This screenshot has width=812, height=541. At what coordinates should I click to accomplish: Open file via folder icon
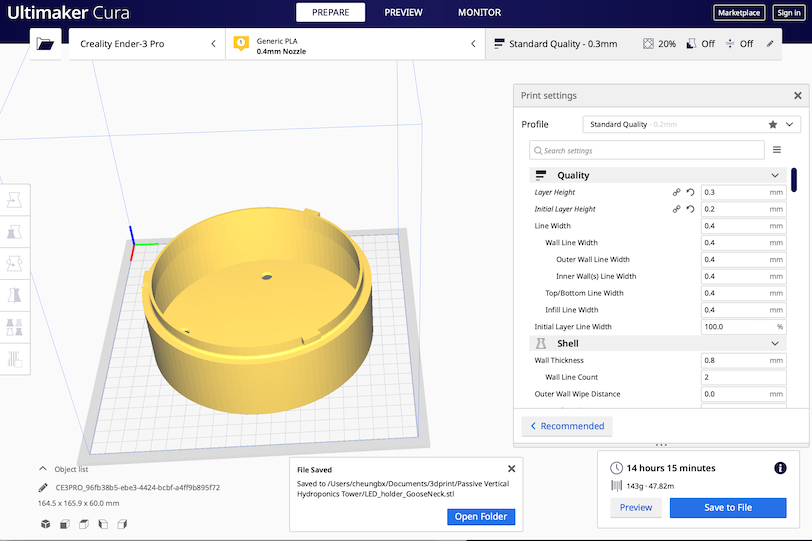45,44
